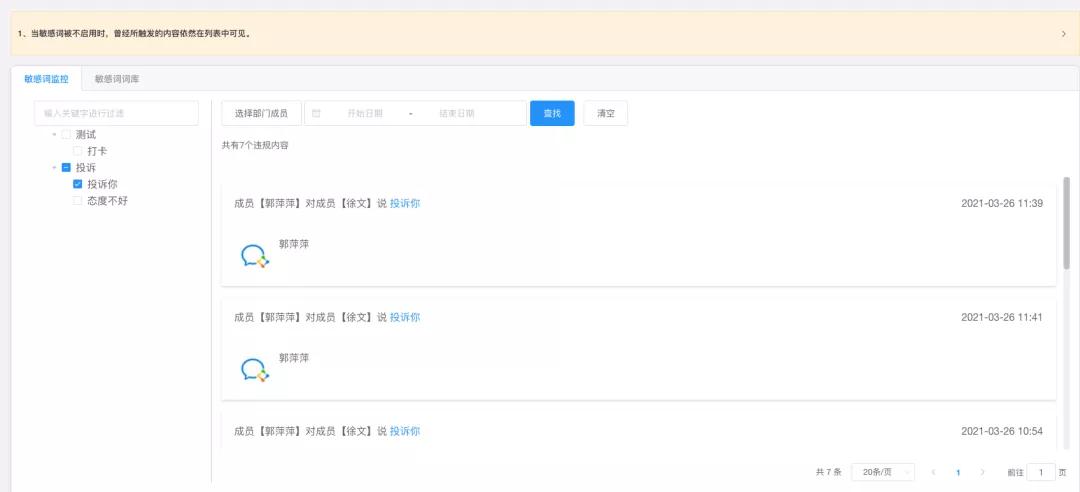1080x492 pixels.
Task: Check the 测试 checkbox
Action: 66,134
